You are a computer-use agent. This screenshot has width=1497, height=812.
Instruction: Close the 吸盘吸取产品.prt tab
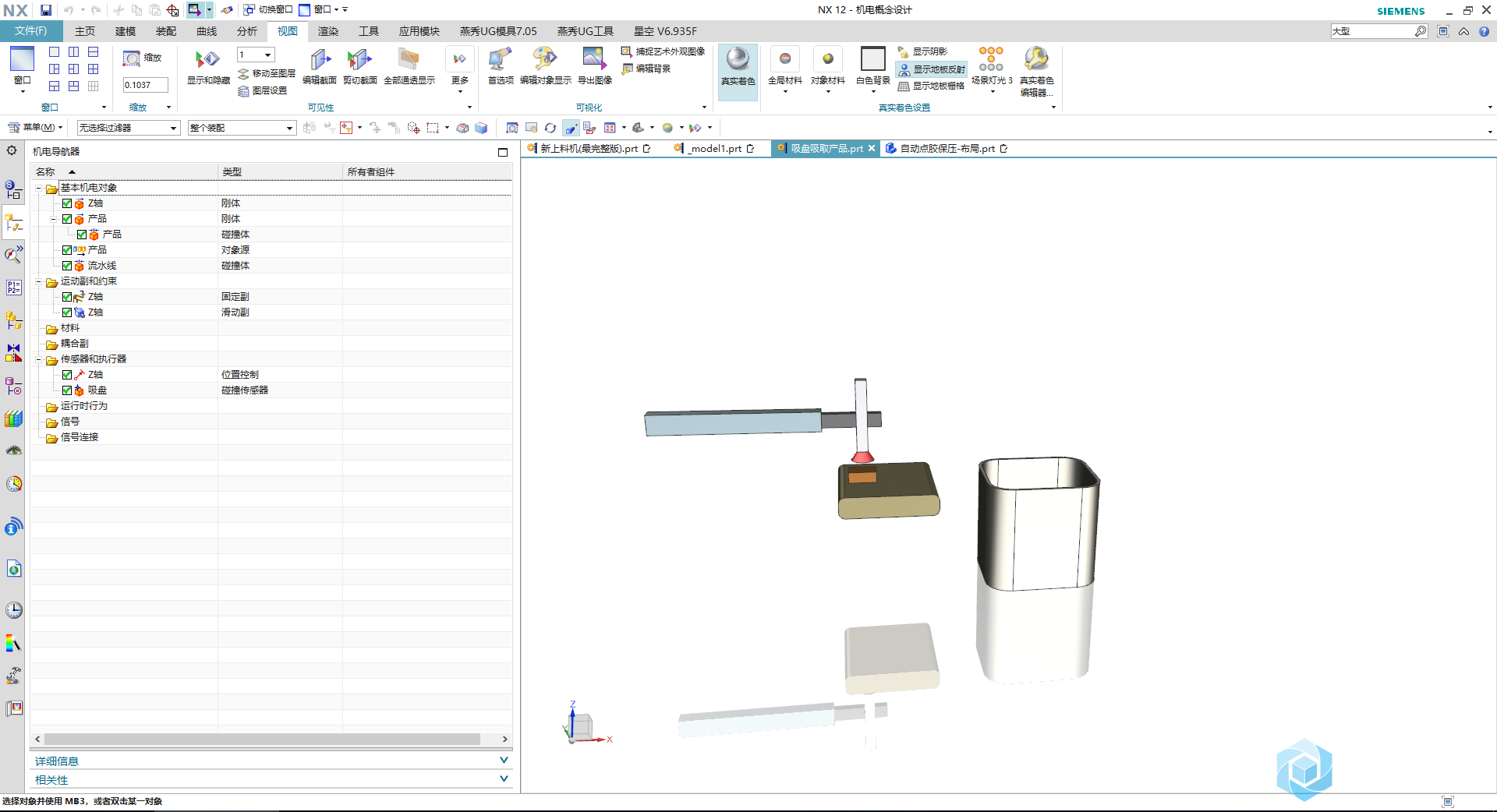pyautogui.click(x=872, y=148)
